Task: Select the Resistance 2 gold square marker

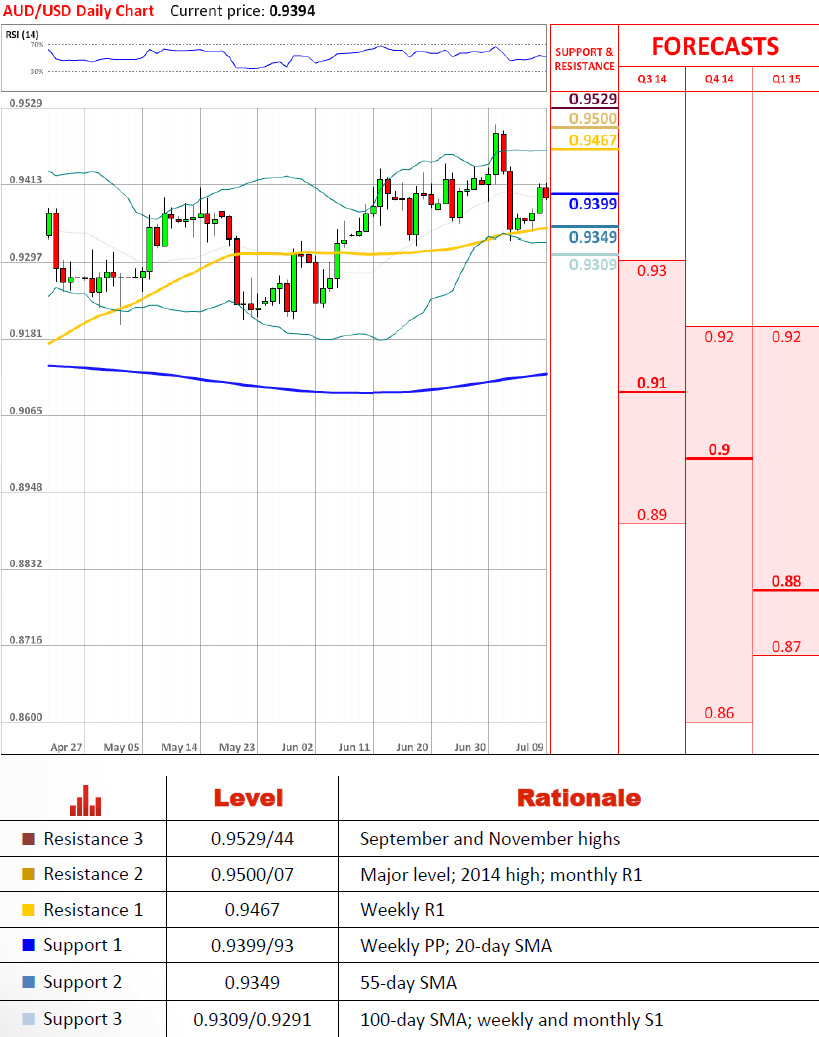Action: click(x=28, y=875)
